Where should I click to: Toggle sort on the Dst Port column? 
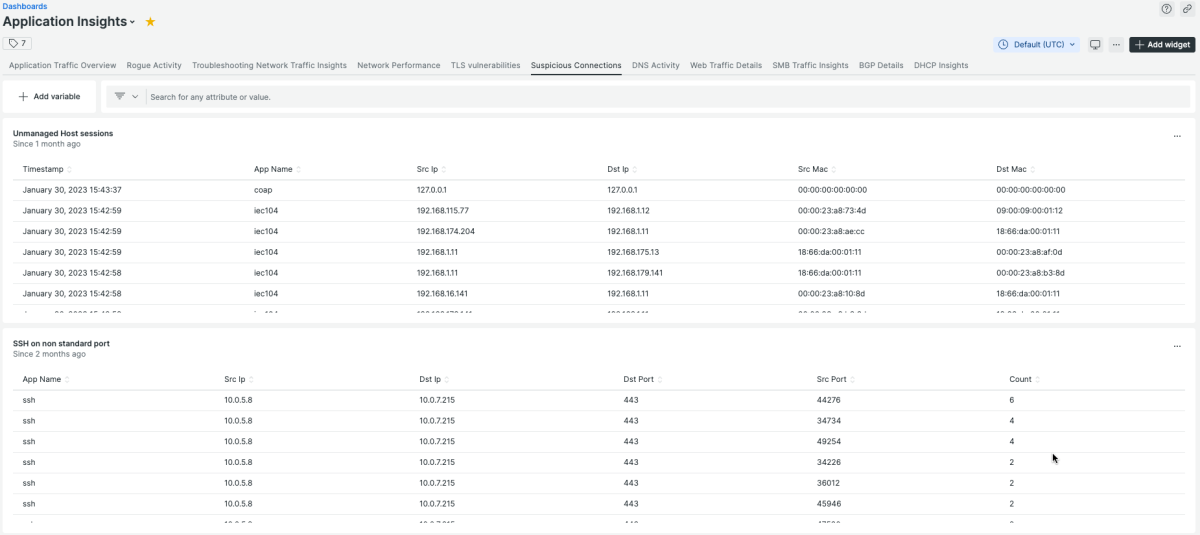[639, 380]
